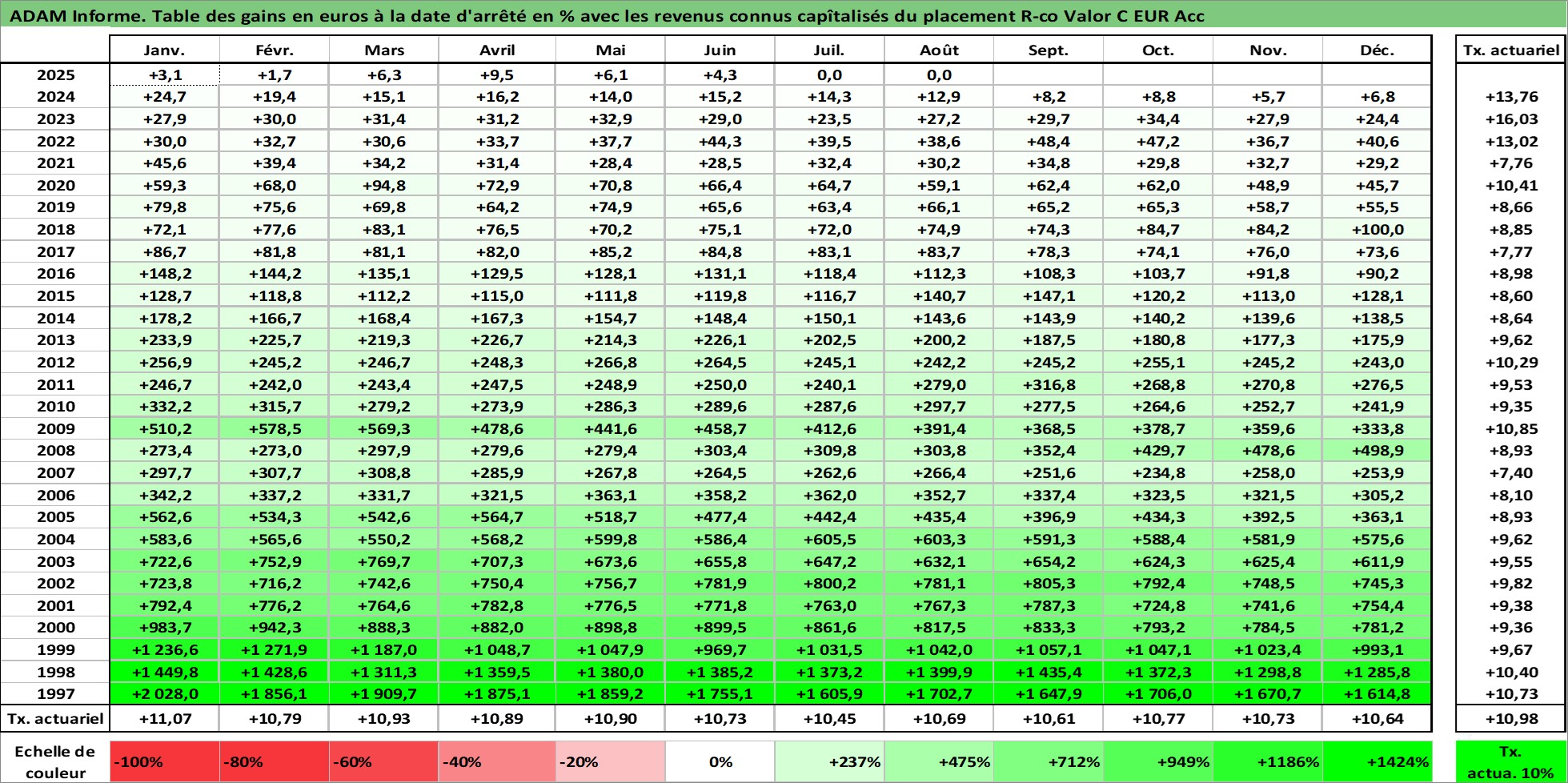Click the +1 023,4 cell in Nov. 1999
Screen dimensions: 1568x783
(x=1268, y=650)
